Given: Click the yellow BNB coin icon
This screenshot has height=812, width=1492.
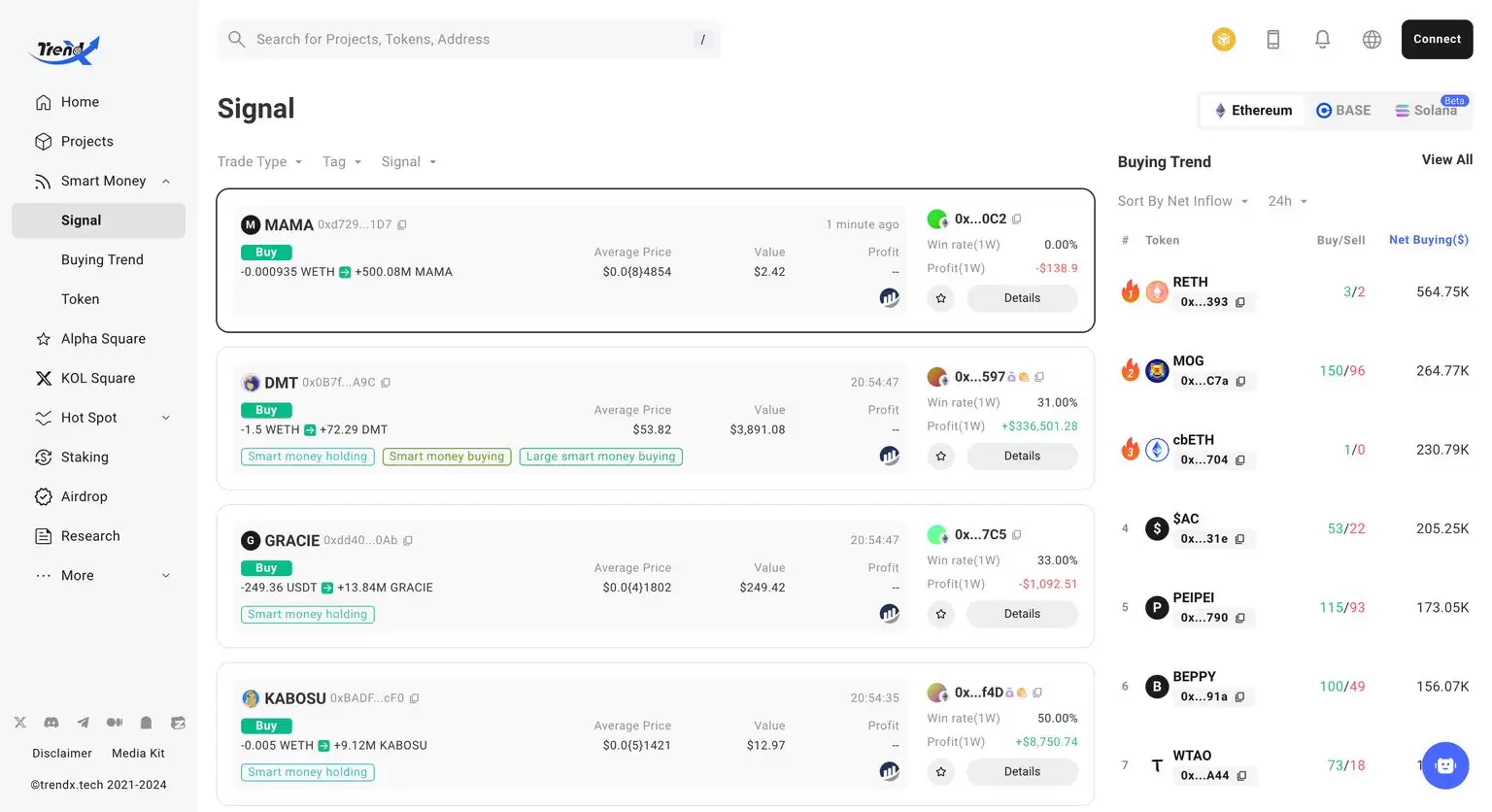Looking at the screenshot, I should tap(1223, 40).
